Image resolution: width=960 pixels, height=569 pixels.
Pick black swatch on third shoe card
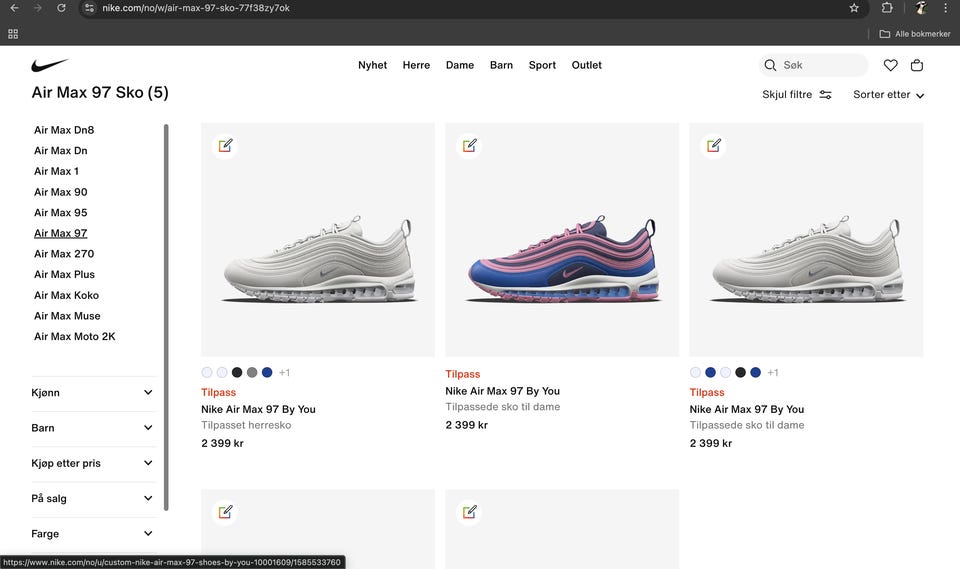740,372
